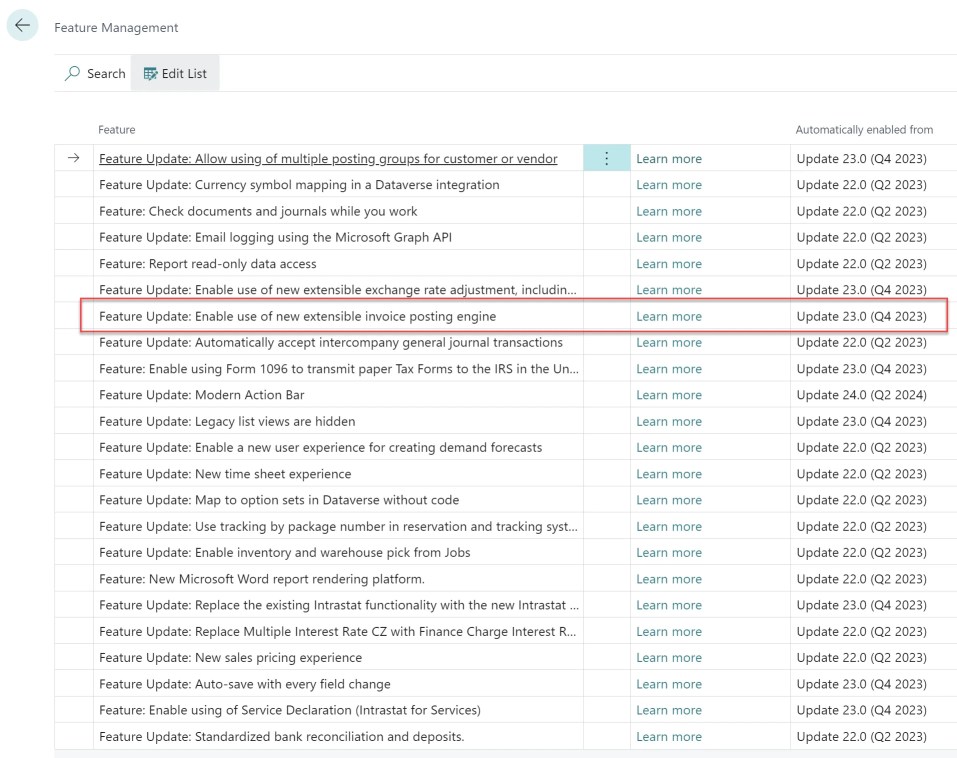Screen dimensions: 957x758
Task: Open Learn more for New sales pricing experience
Action: [x=669, y=657]
